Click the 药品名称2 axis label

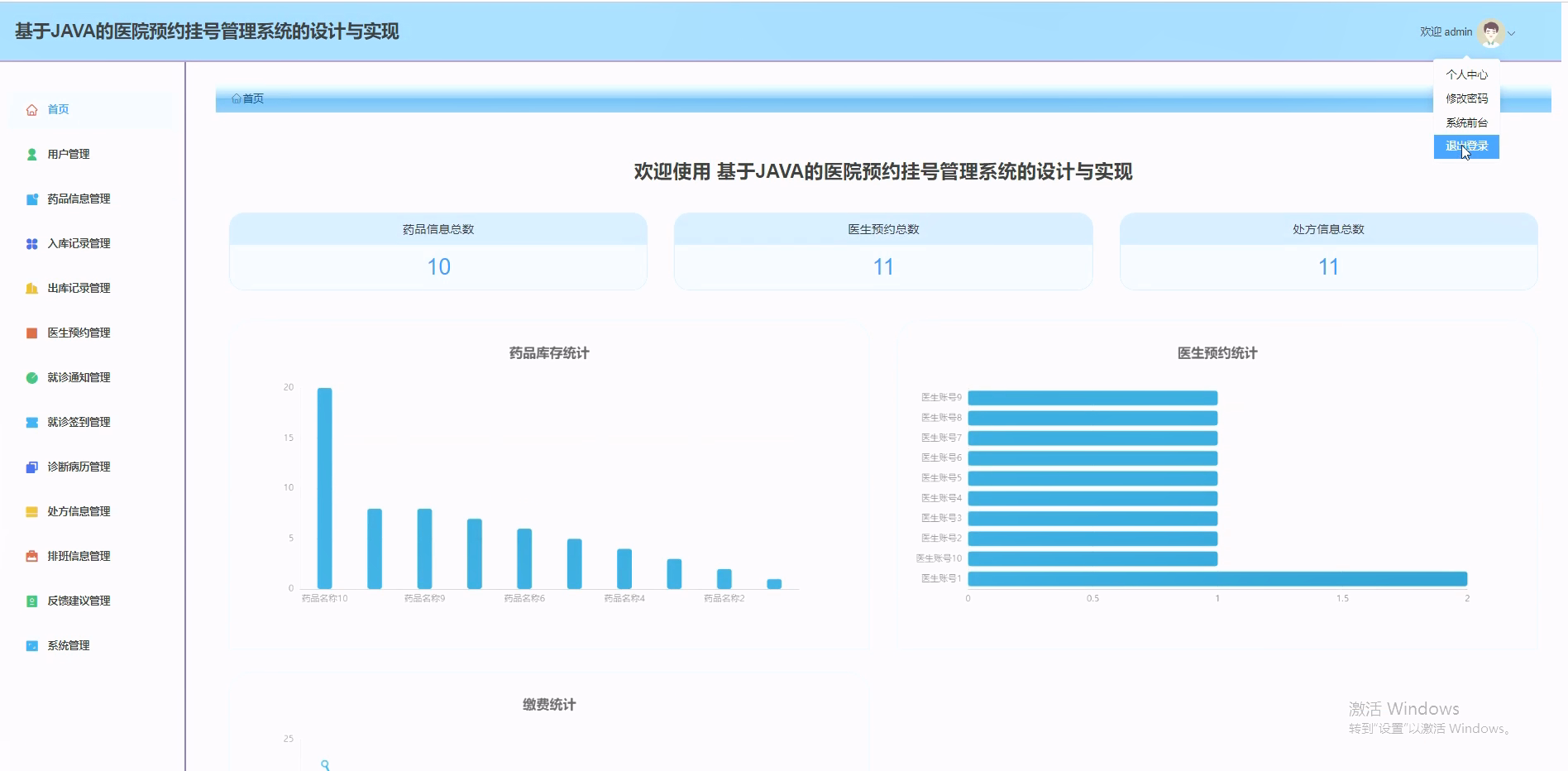click(724, 598)
